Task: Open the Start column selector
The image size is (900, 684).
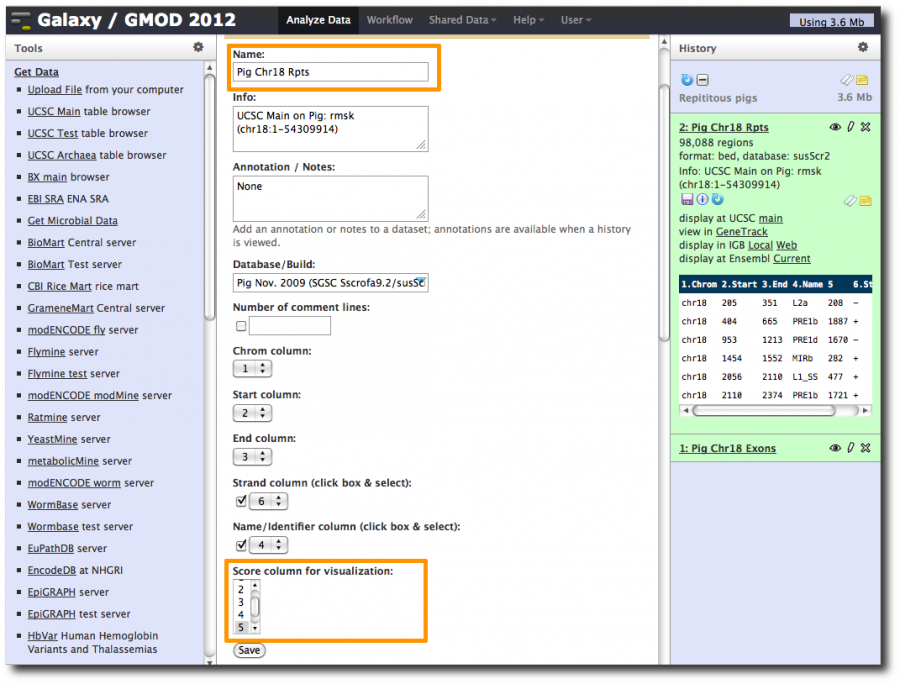Action: 253,413
